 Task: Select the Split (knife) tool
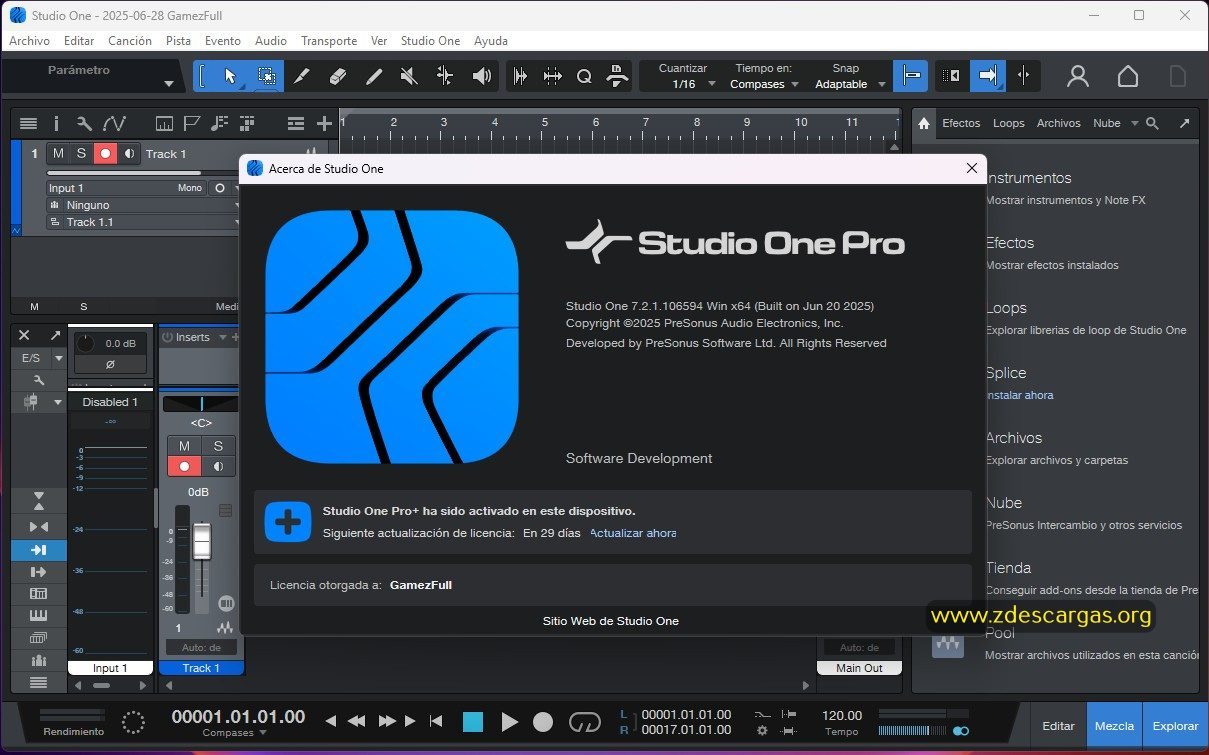coord(301,76)
